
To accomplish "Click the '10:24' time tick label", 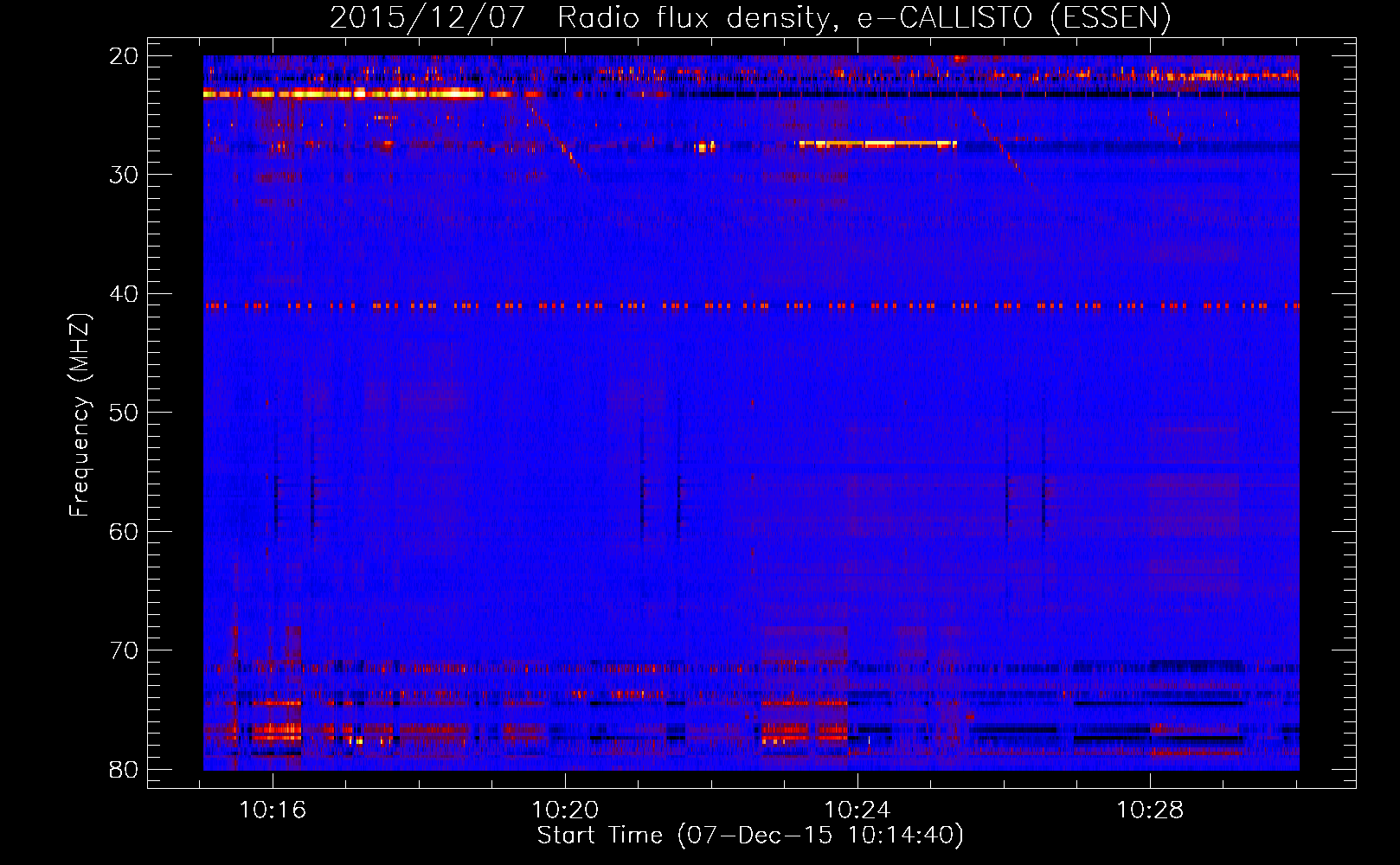I will point(857,811).
